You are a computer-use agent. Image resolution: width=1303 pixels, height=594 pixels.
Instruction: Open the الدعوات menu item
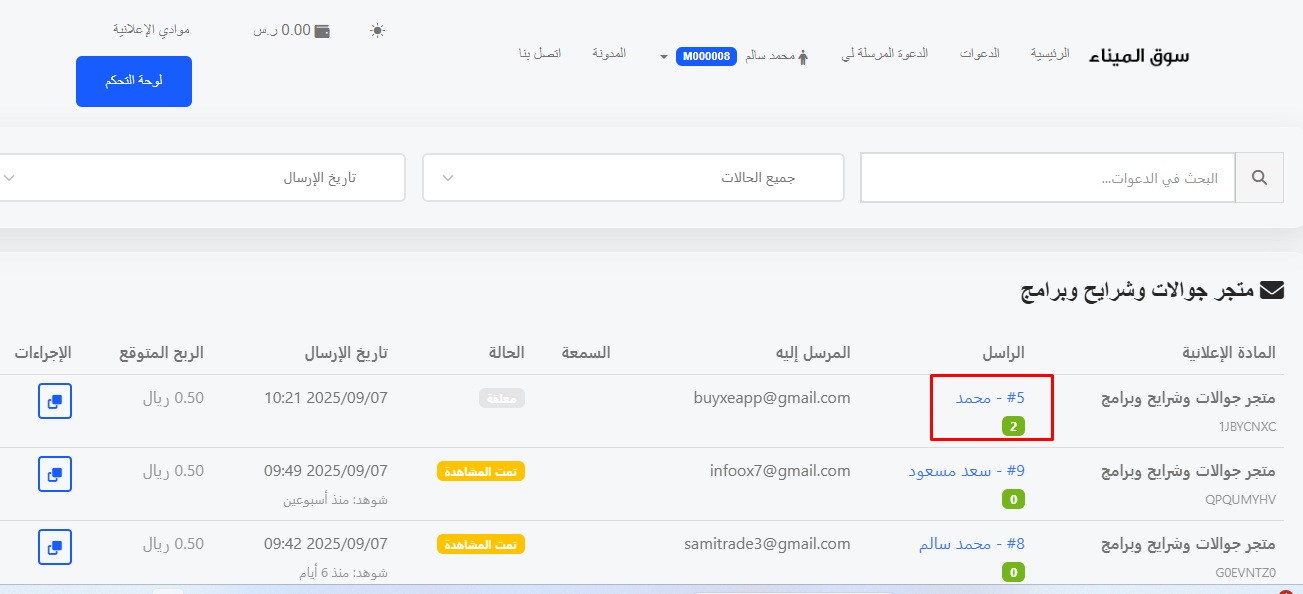(x=979, y=53)
